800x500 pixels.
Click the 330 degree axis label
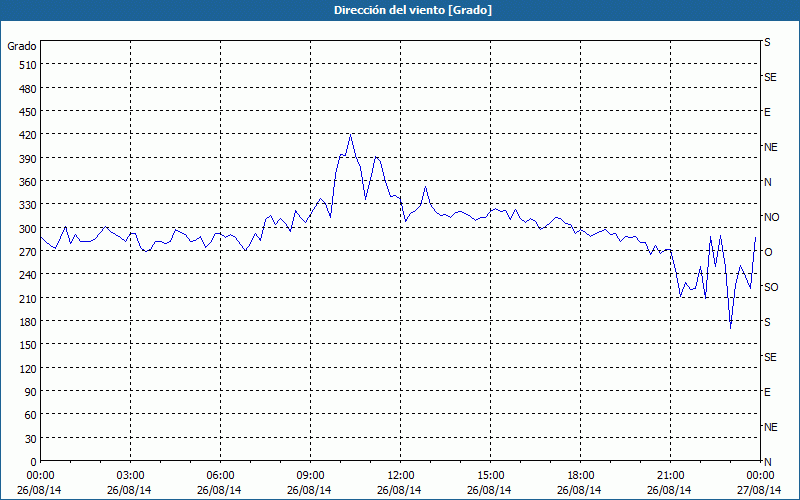point(28,206)
